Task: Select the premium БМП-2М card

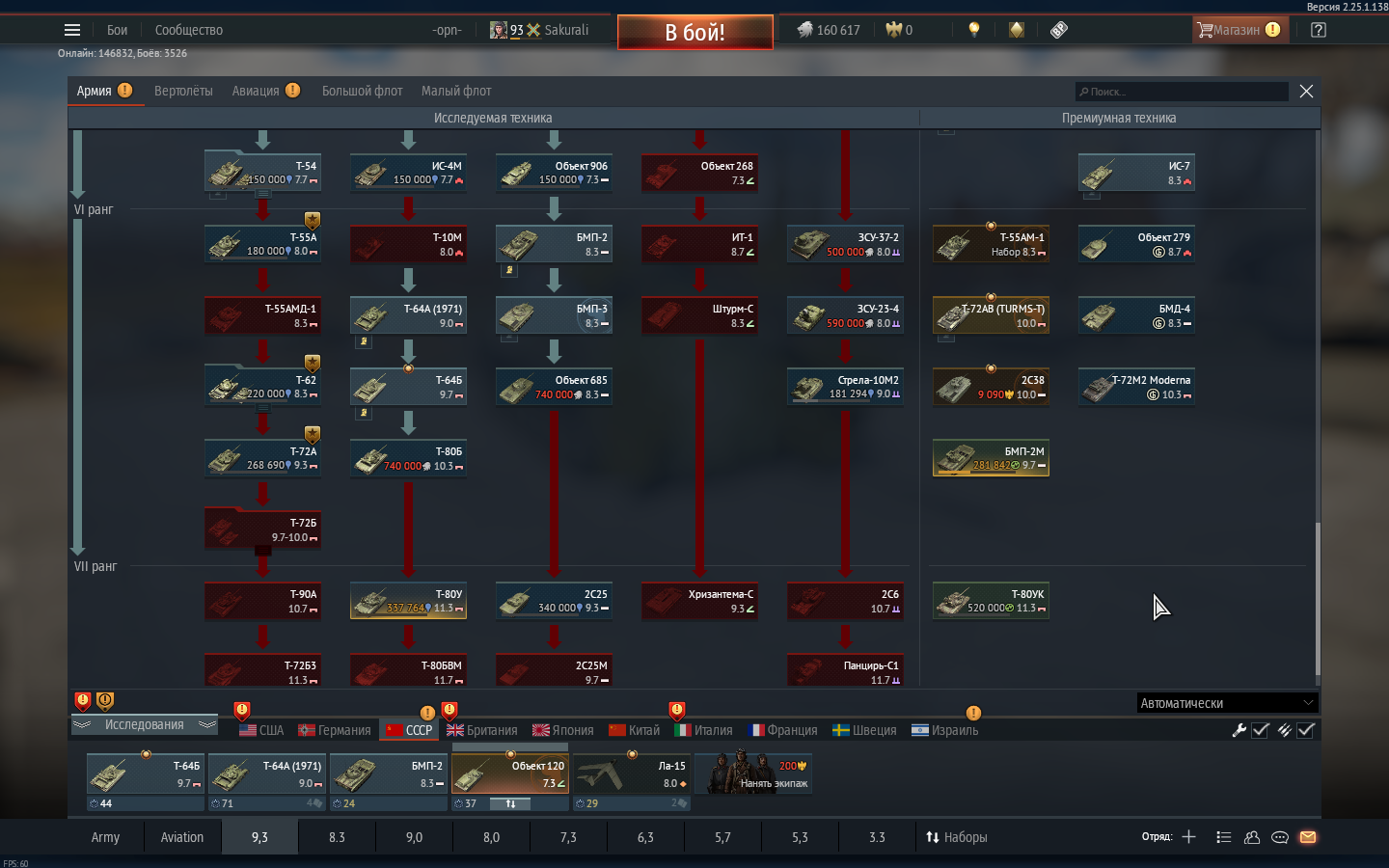Action: point(991,458)
